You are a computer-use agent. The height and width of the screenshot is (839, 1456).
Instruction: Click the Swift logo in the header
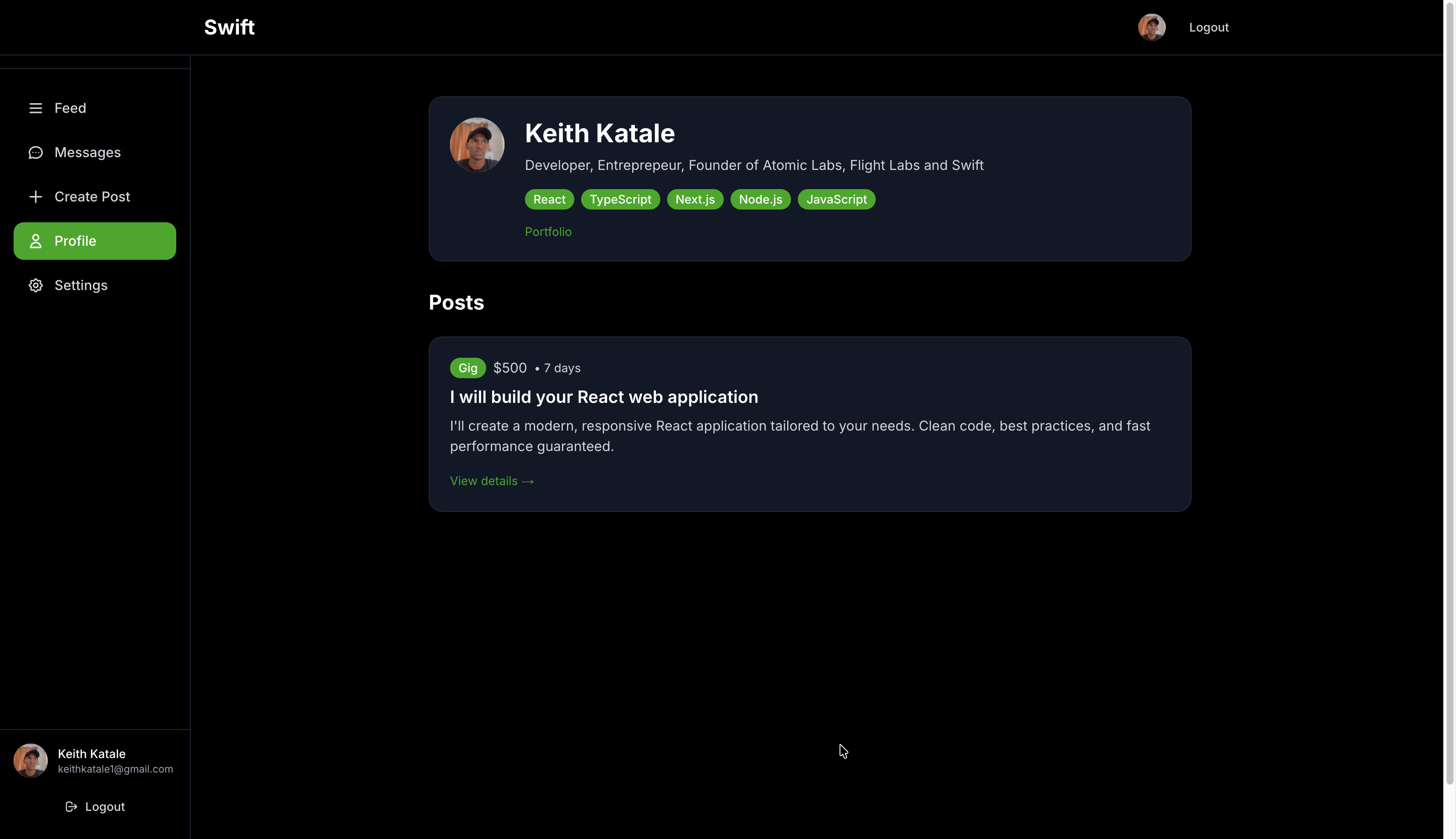[x=229, y=26]
